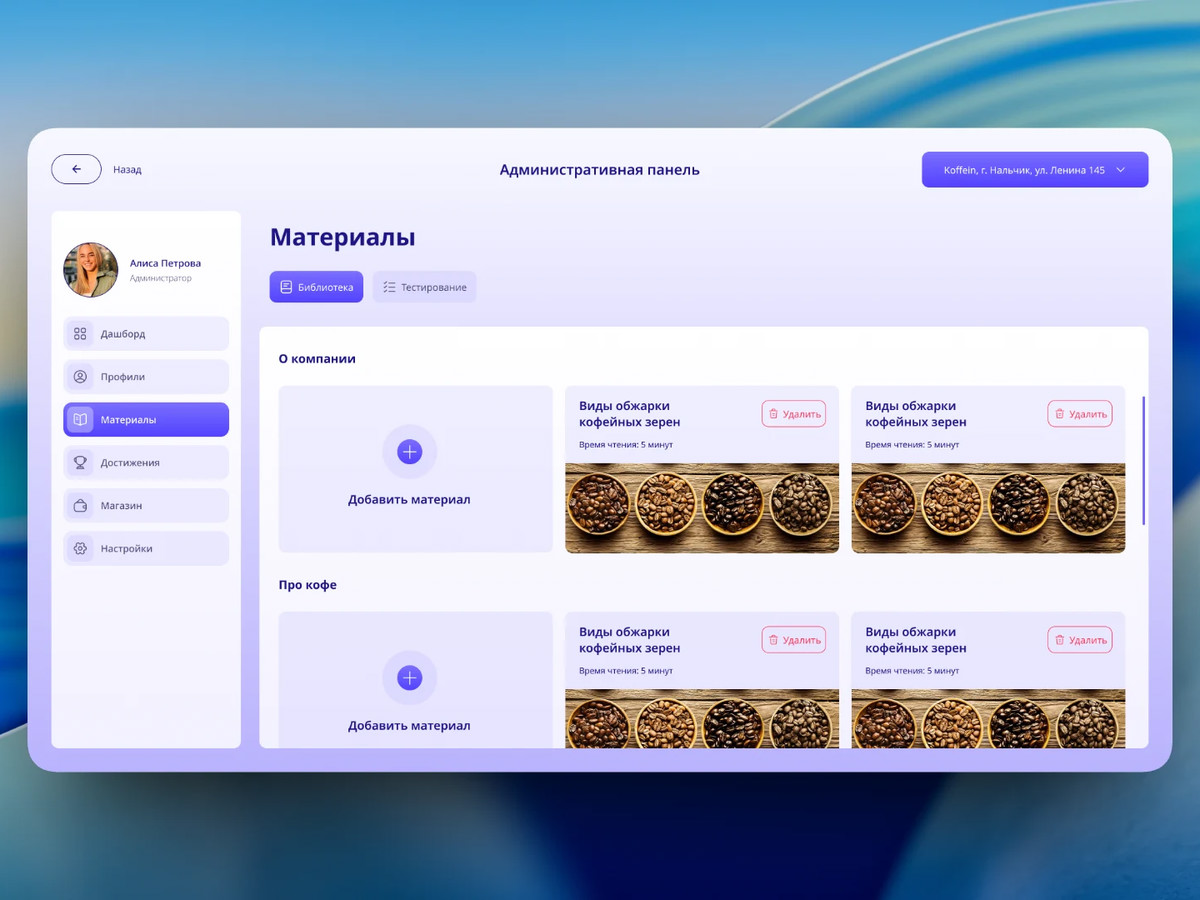This screenshot has height=900, width=1200.
Task: Open the Koffein location dropdown
Action: pyautogui.click(x=1035, y=170)
